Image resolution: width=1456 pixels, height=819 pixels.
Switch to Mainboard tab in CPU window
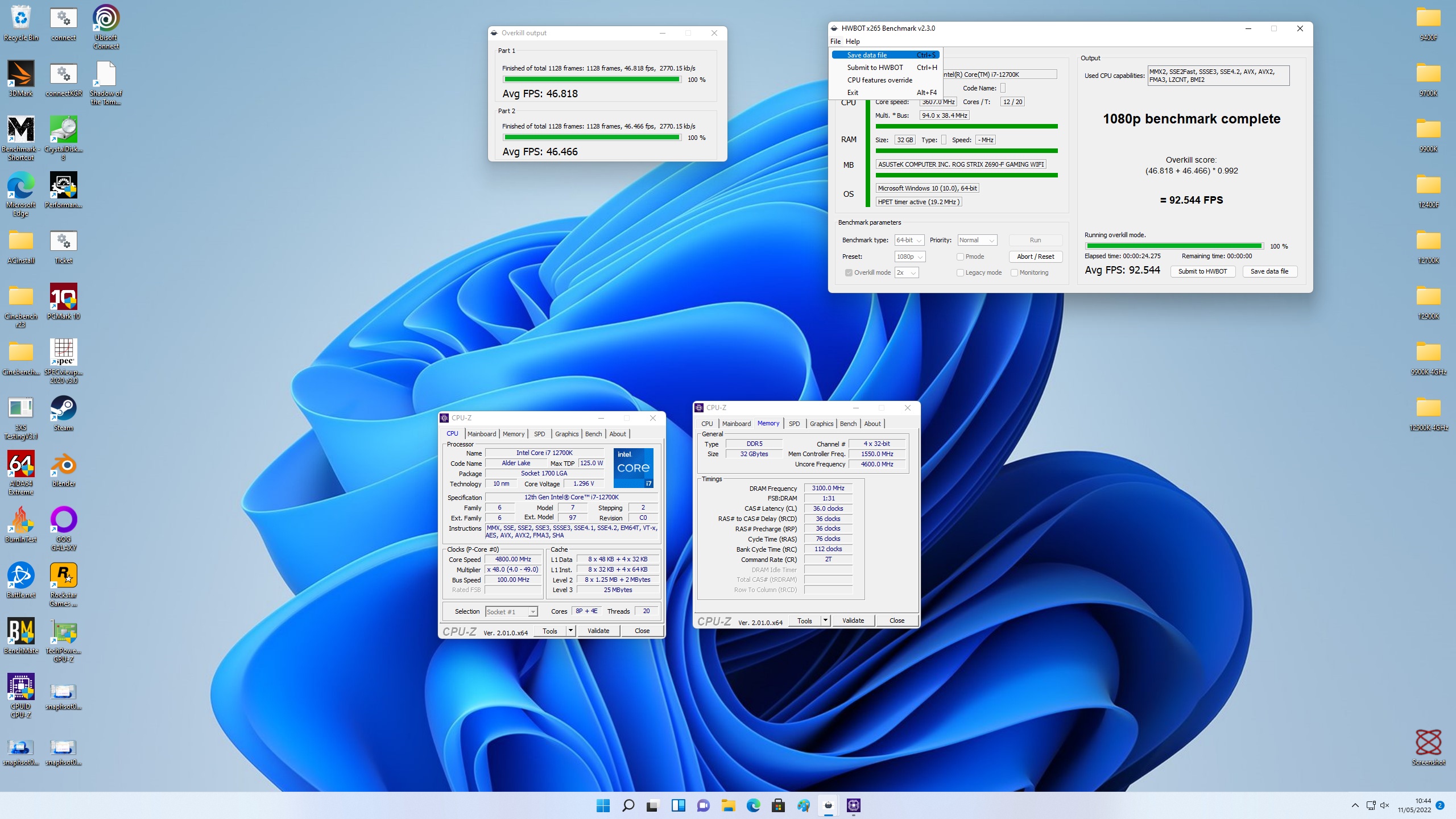click(482, 434)
